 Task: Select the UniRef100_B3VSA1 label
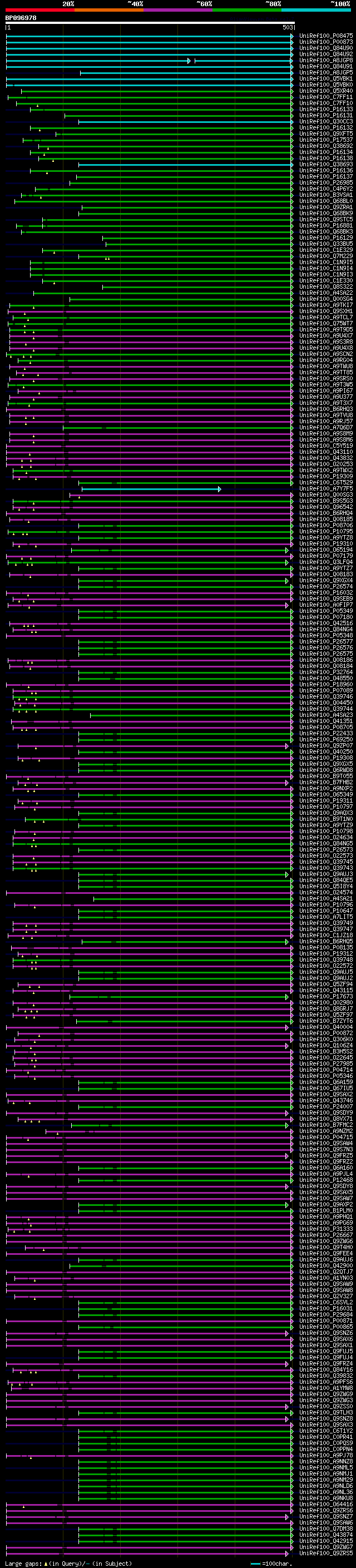[326, 195]
